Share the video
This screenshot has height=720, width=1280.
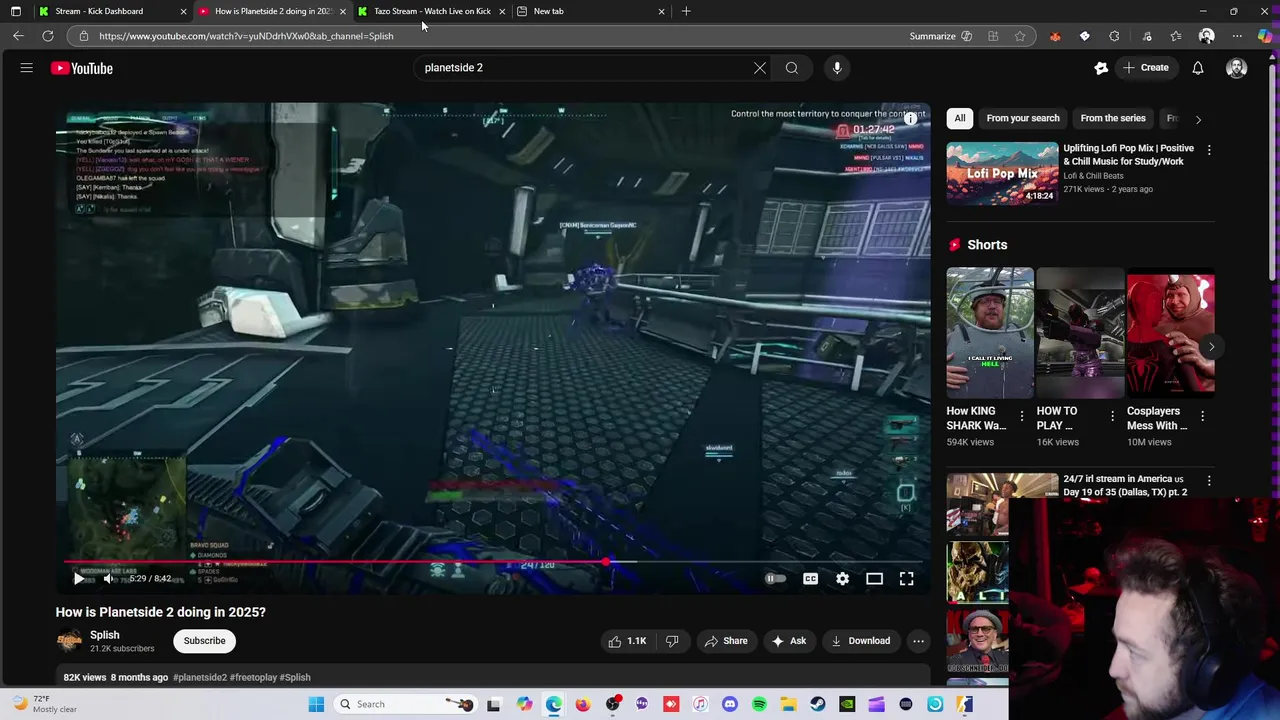pos(726,641)
